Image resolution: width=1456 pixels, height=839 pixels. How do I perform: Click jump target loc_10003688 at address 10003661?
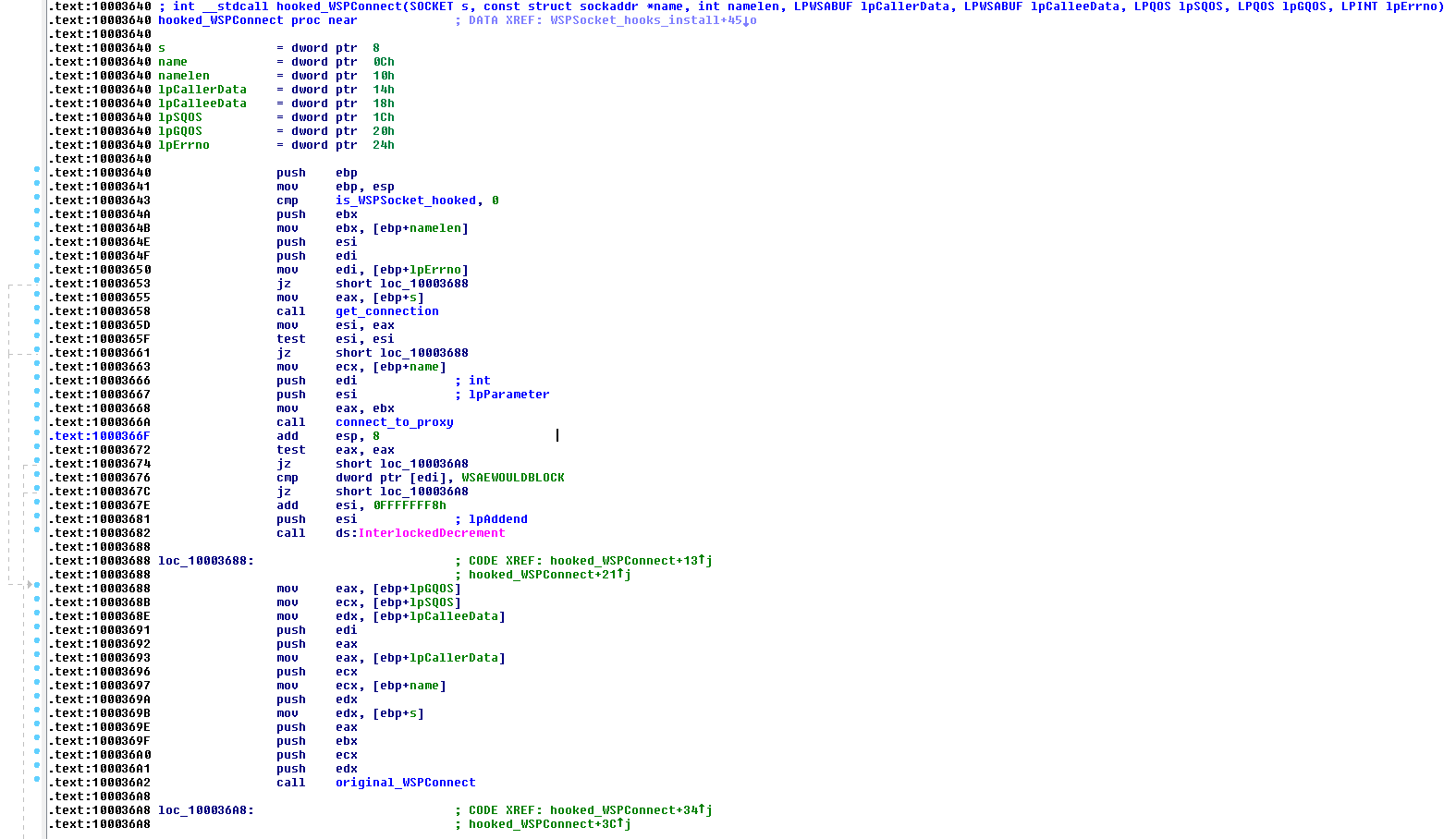(x=424, y=353)
